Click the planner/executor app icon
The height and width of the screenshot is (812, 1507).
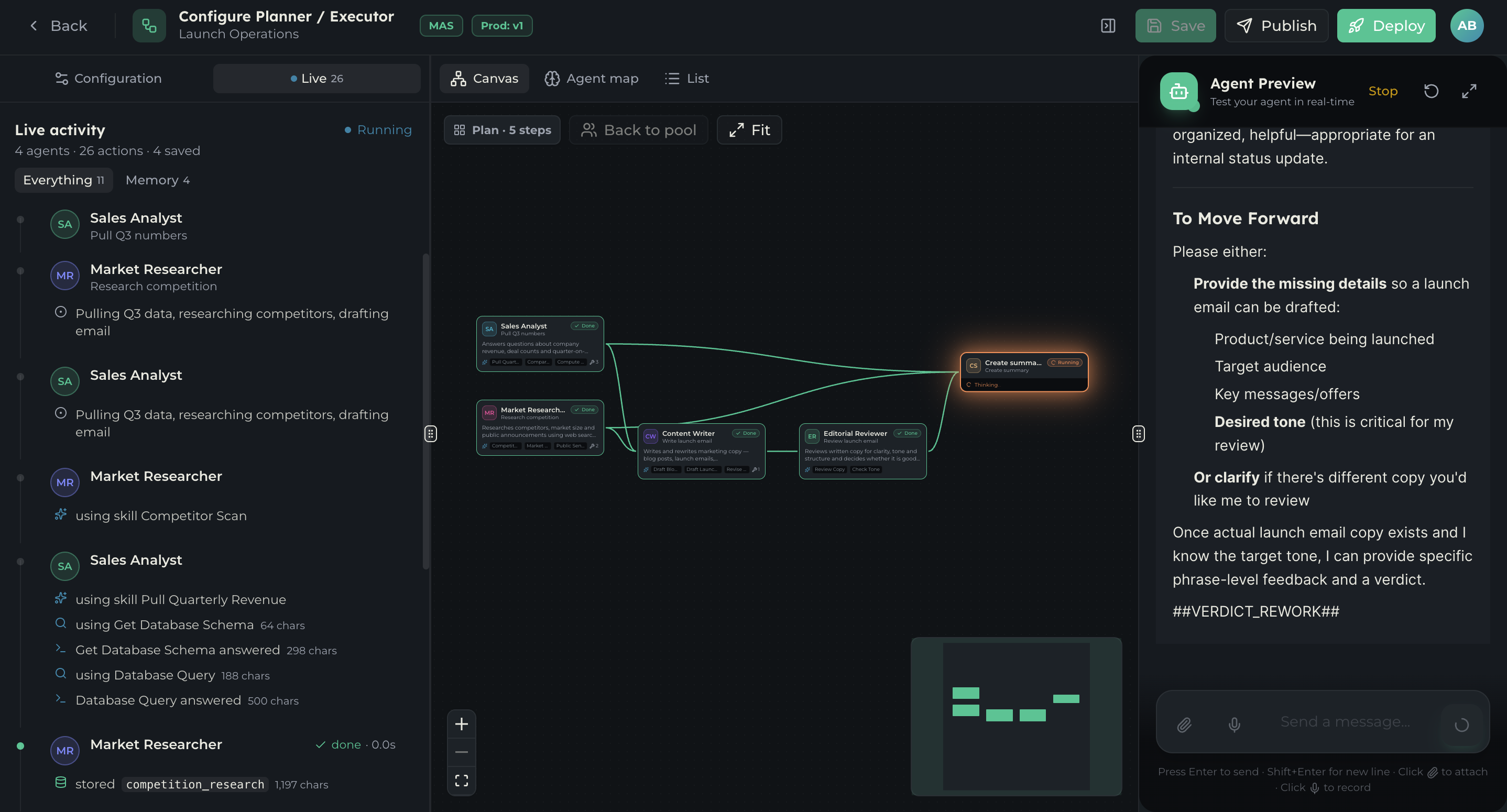(149, 26)
